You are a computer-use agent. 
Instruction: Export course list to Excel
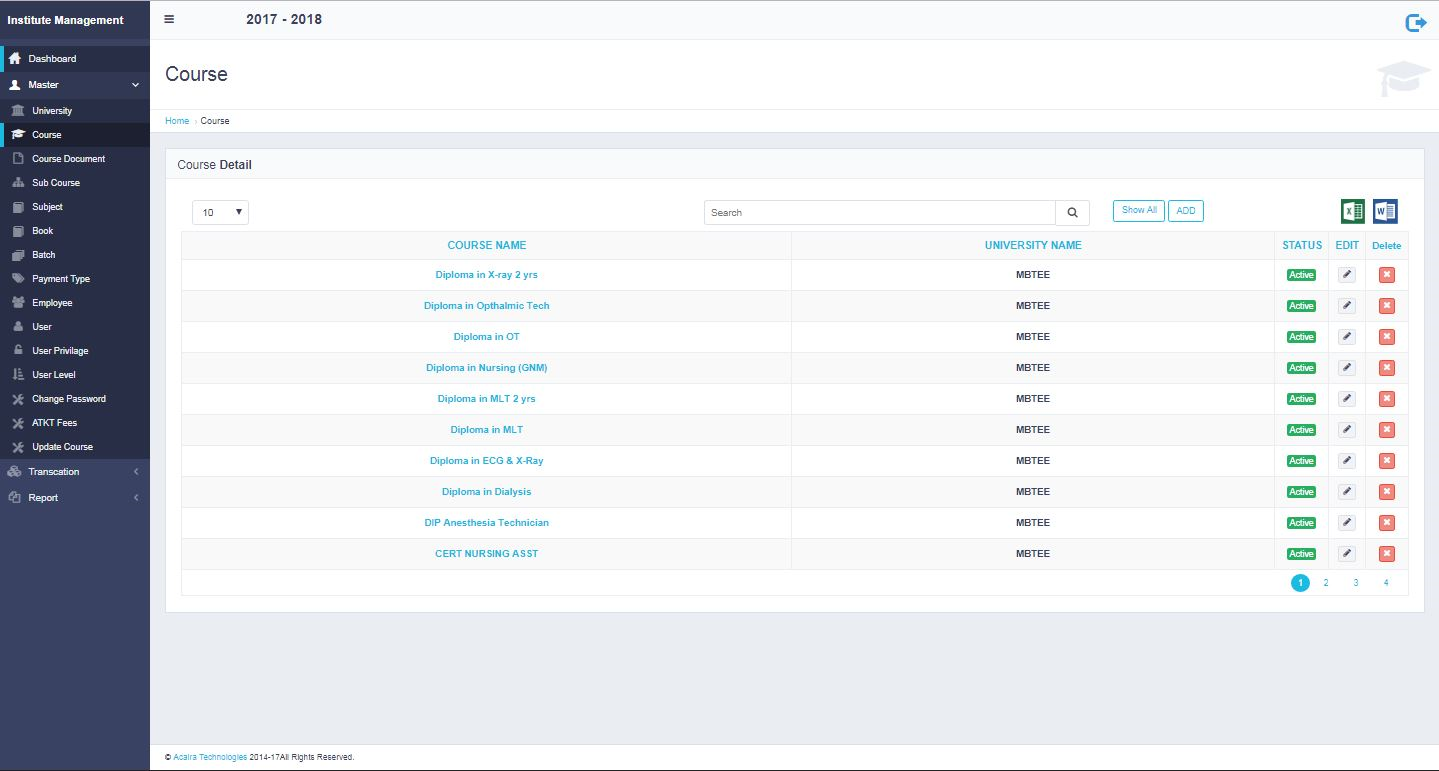[1352, 211]
